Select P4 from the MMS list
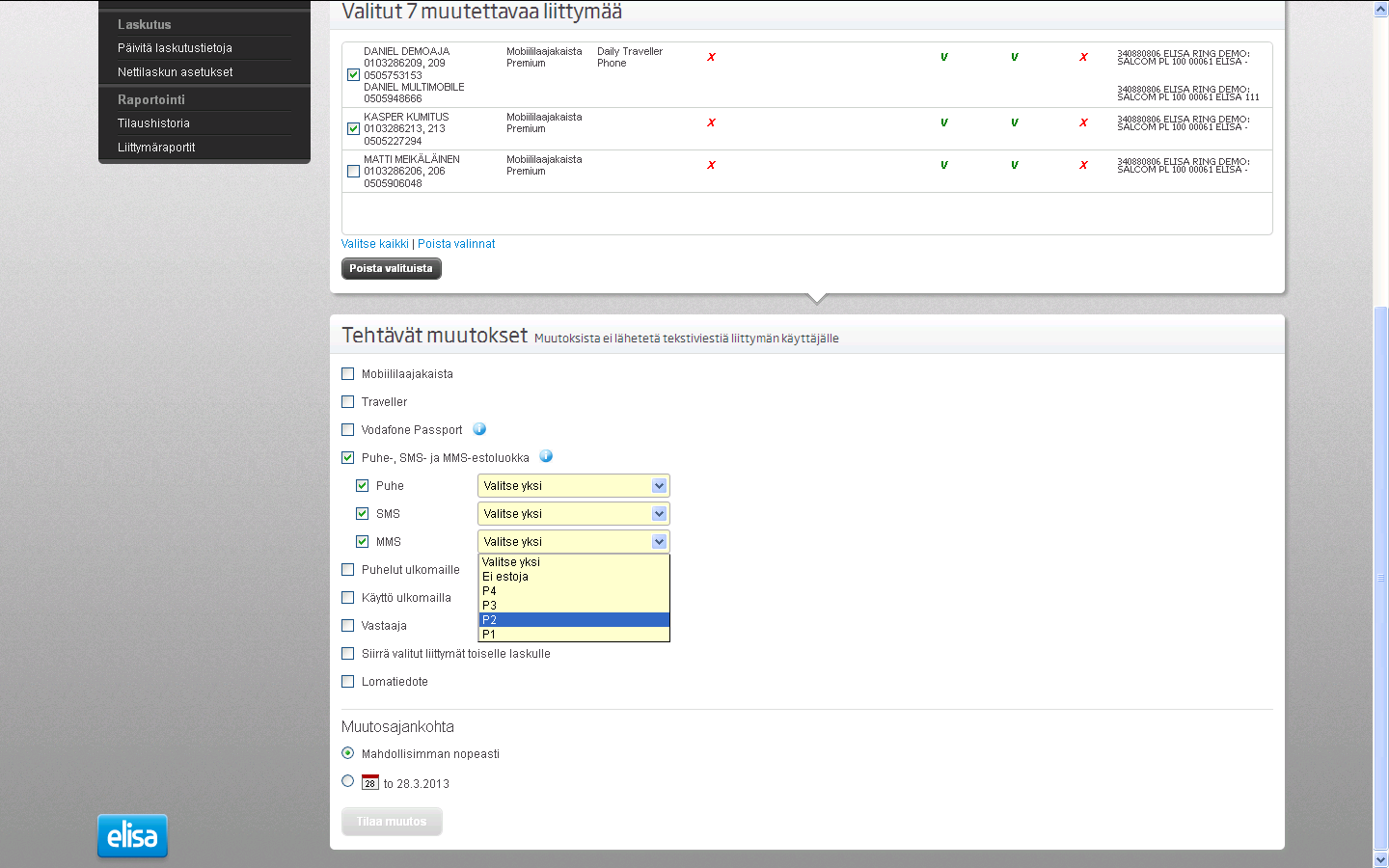This screenshot has height=868, width=1389. click(574, 590)
